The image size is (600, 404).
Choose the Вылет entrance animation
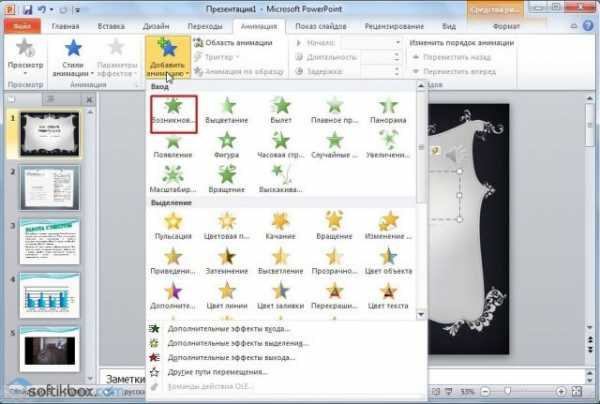point(281,111)
